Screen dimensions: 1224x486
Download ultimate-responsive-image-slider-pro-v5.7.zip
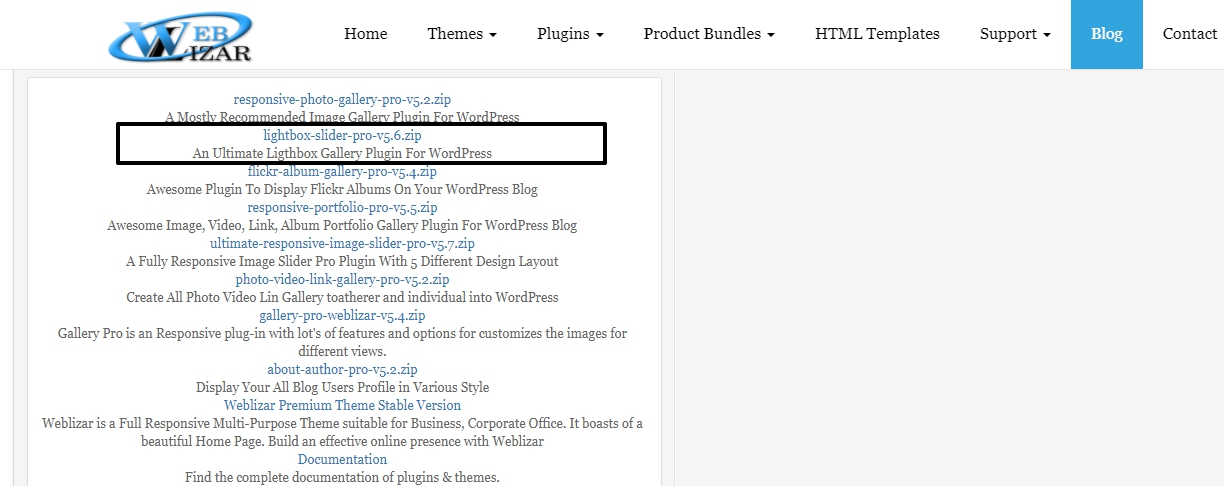tap(342, 243)
